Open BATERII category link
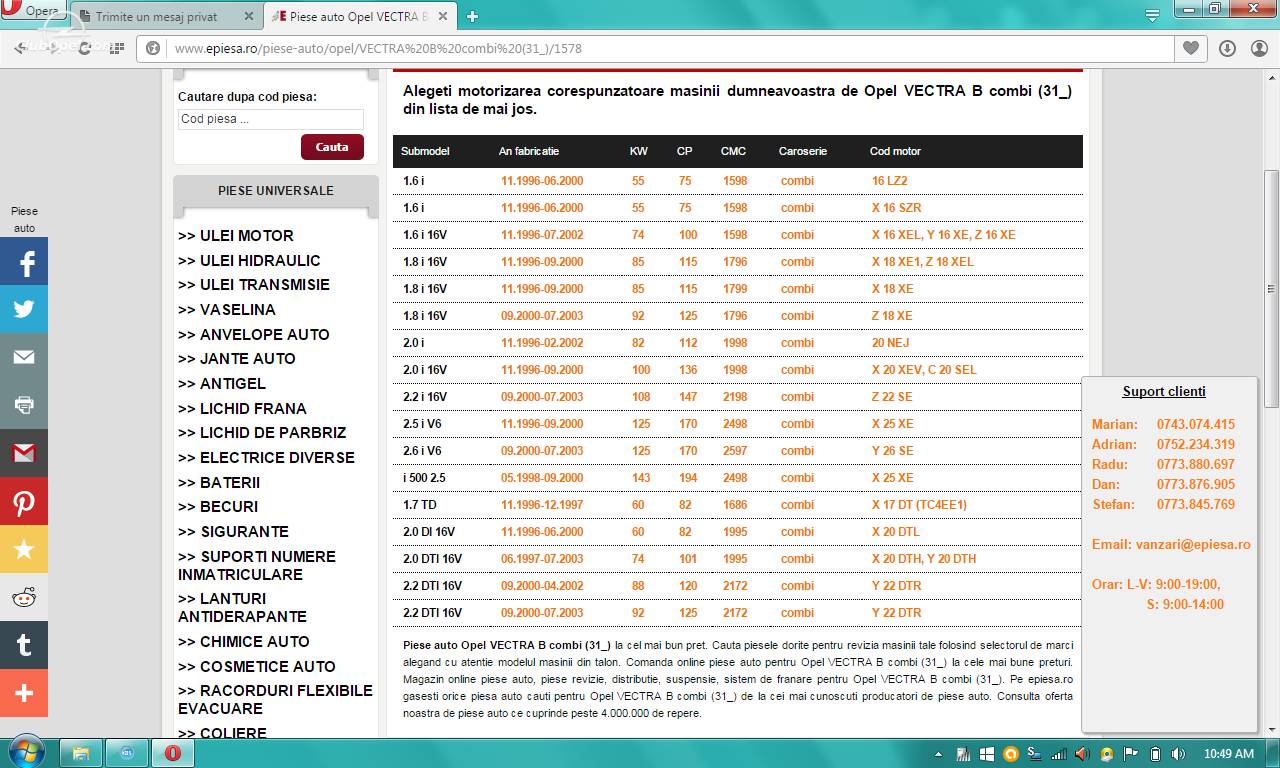Viewport: 1280px width, 768px height. coord(219,483)
